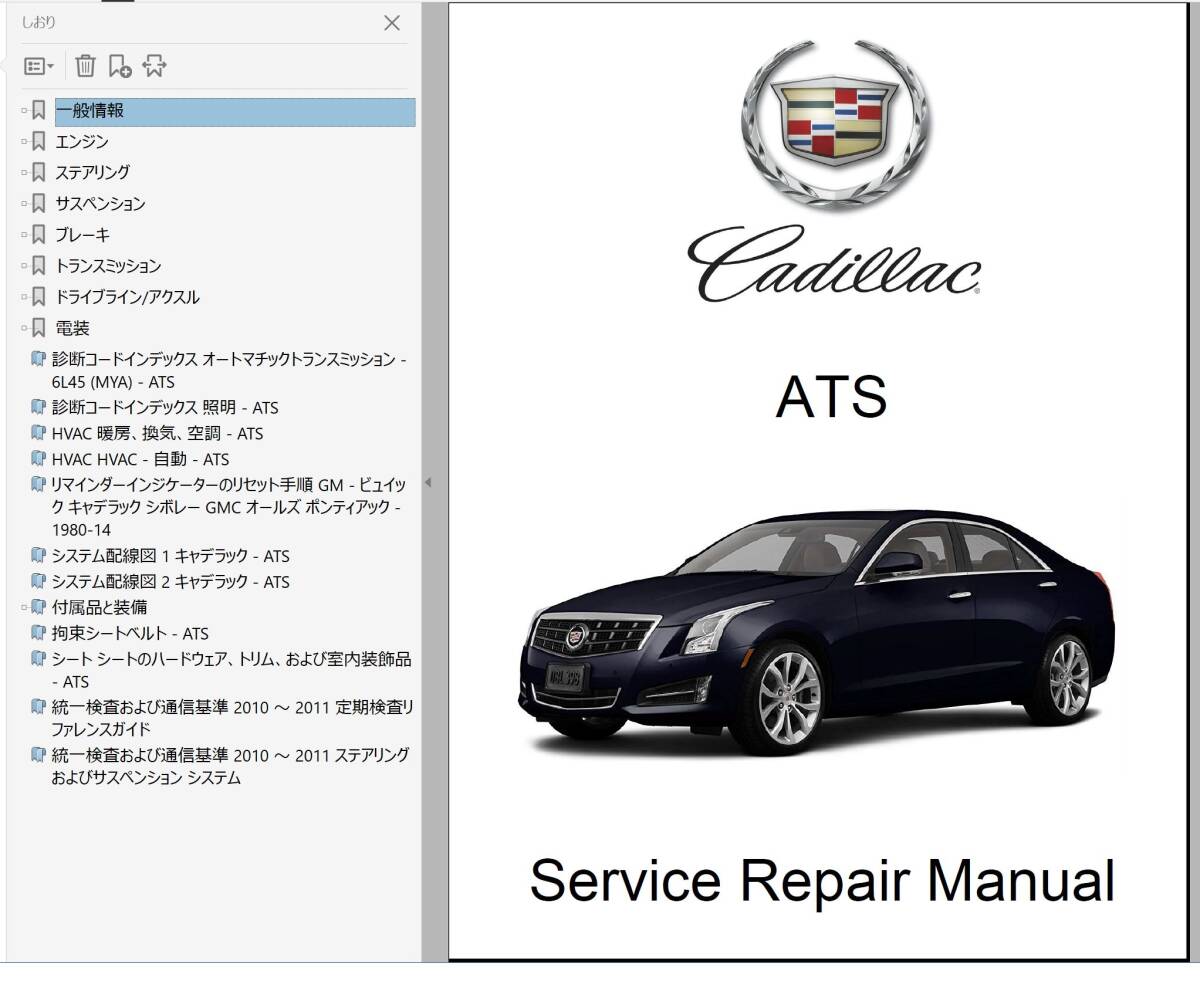Viewport: 1200px width, 981px height.
Task: Find the current bookmark icon
Action: tap(154, 67)
